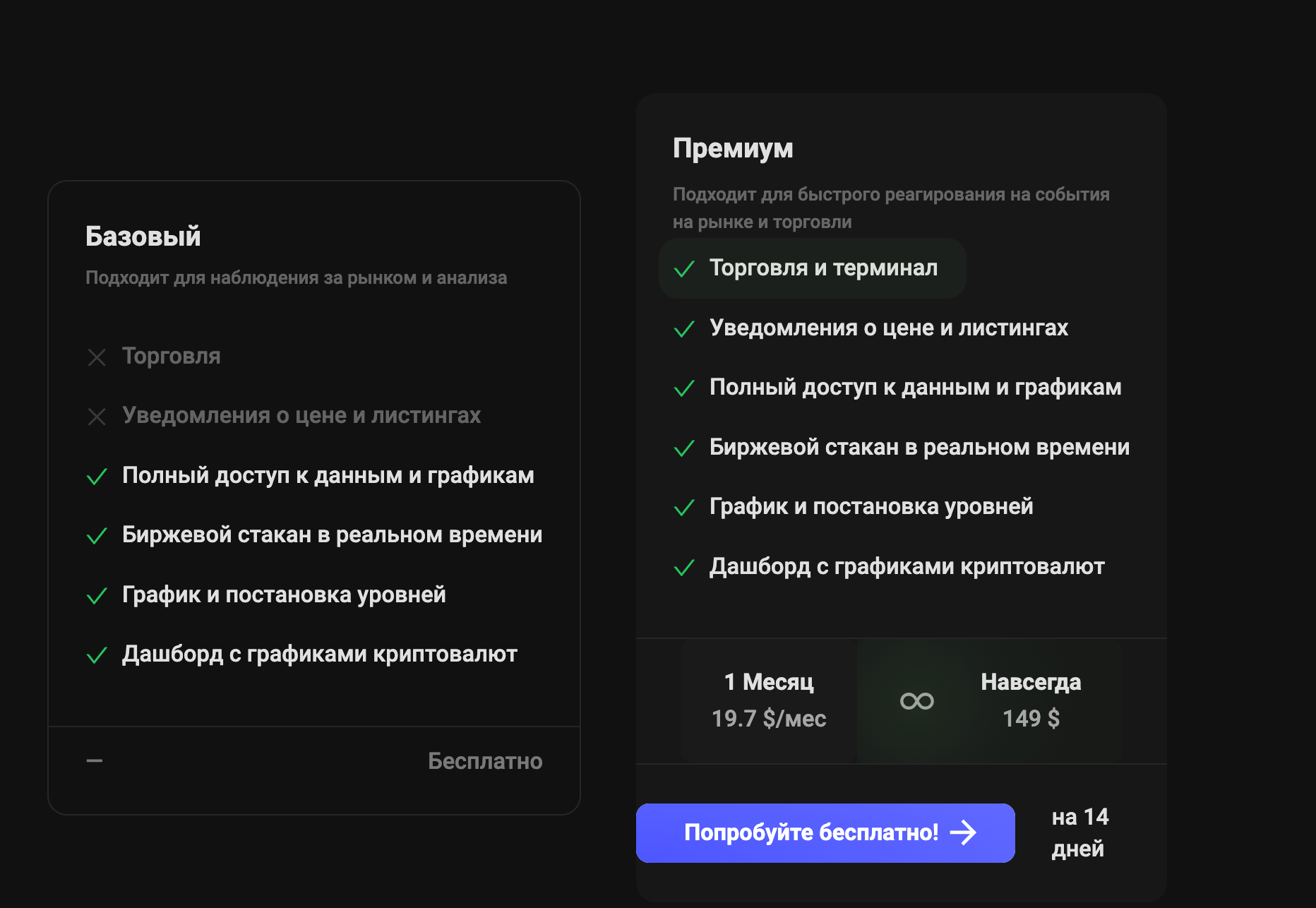Click the arrow icon on Попробуйте бесплатно button
Image resolution: width=1316 pixels, height=908 pixels.
click(963, 833)
